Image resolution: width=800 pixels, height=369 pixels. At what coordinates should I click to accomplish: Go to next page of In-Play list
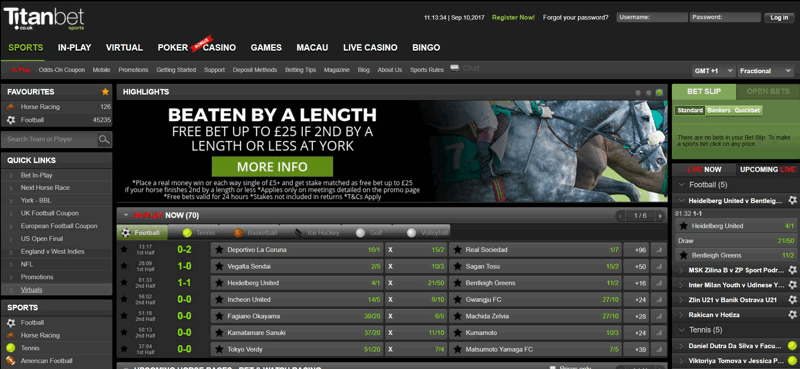coord(660,216)
